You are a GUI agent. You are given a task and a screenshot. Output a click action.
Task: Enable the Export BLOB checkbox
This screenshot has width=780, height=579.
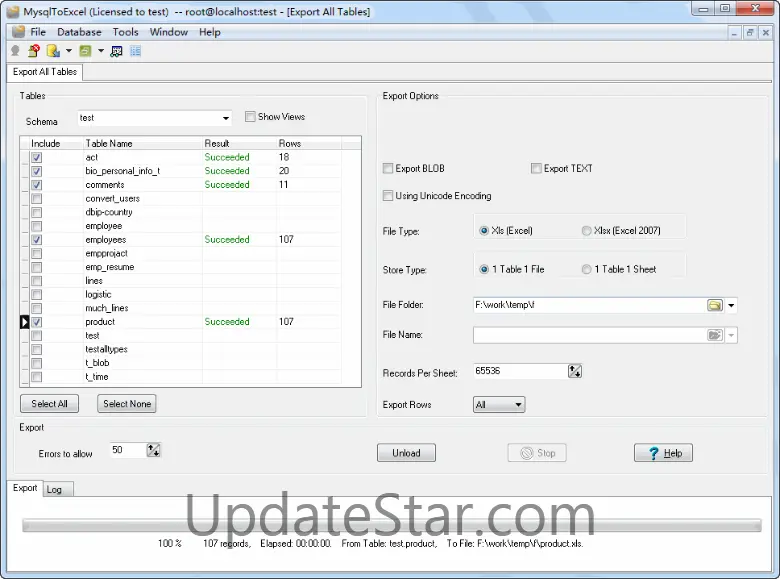pos(388,168)
